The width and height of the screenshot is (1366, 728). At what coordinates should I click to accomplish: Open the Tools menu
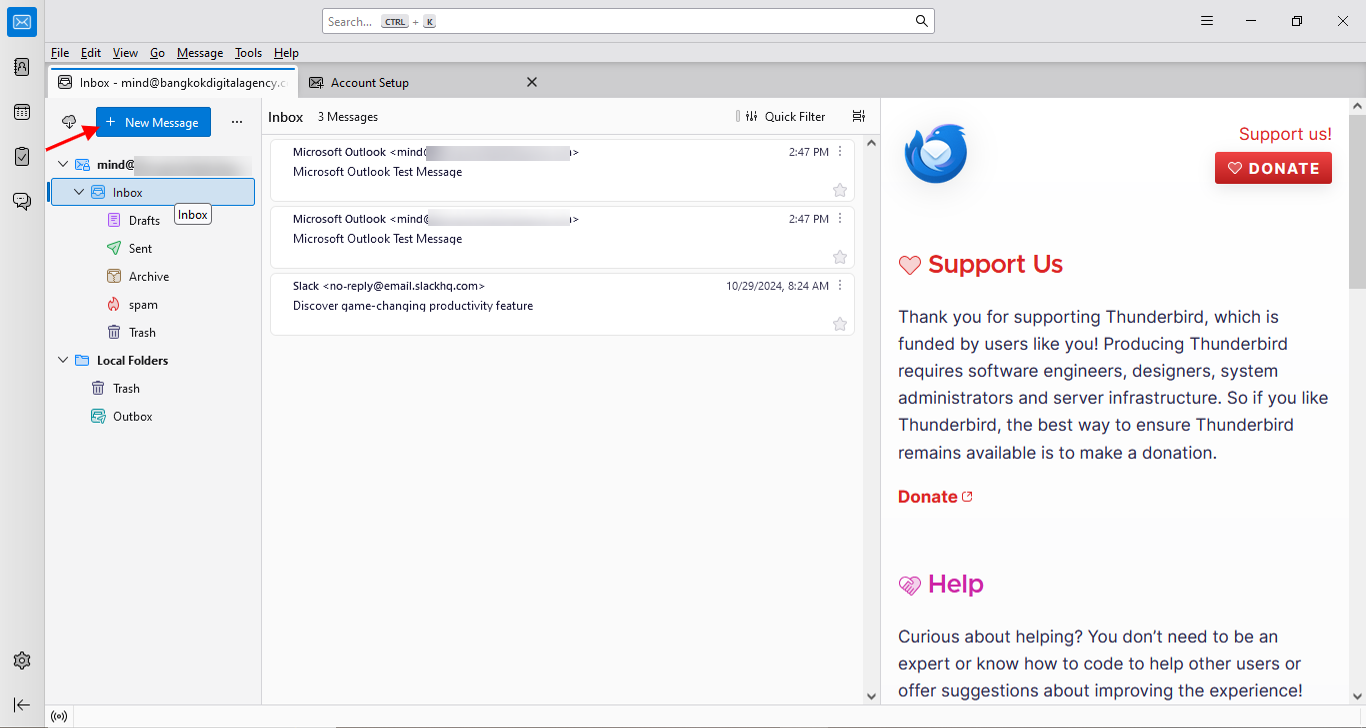[249, 53]
